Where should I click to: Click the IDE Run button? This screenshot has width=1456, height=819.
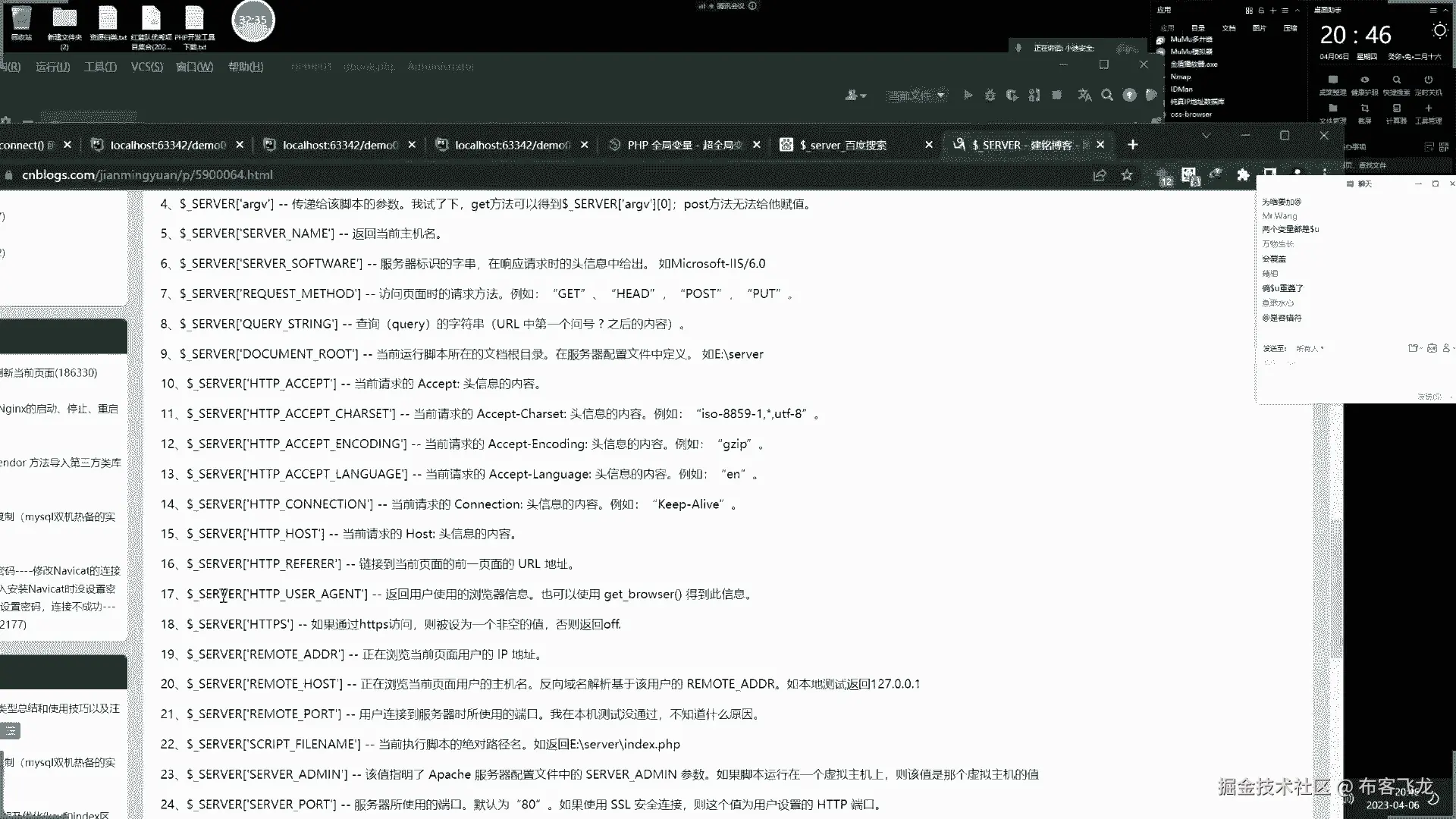pos(968,95)
